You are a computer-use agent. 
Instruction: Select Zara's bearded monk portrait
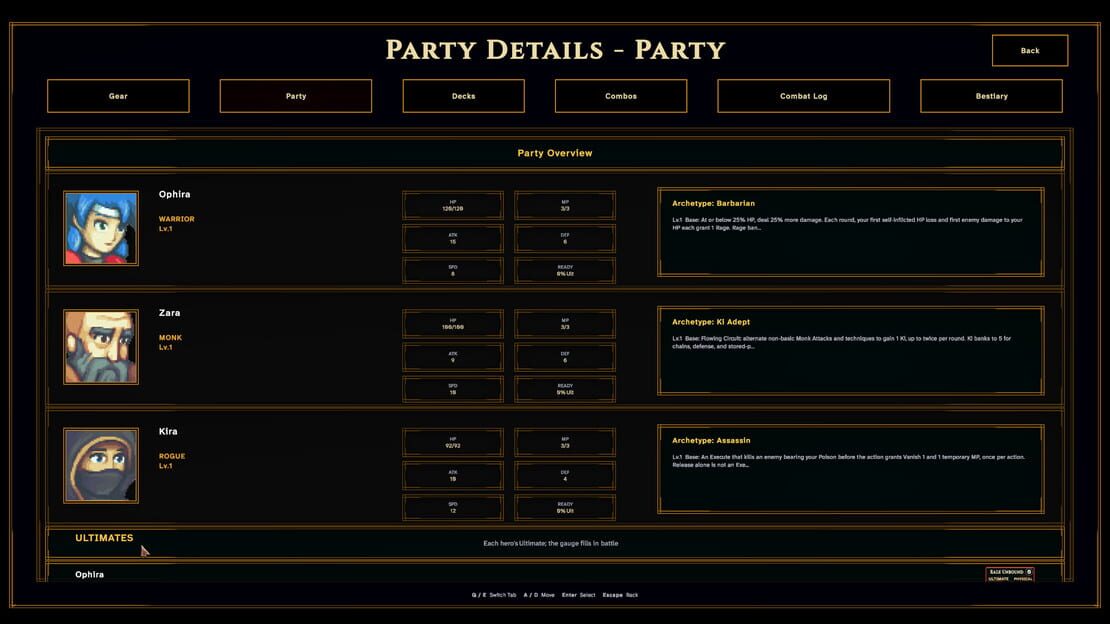click(101, 347)
